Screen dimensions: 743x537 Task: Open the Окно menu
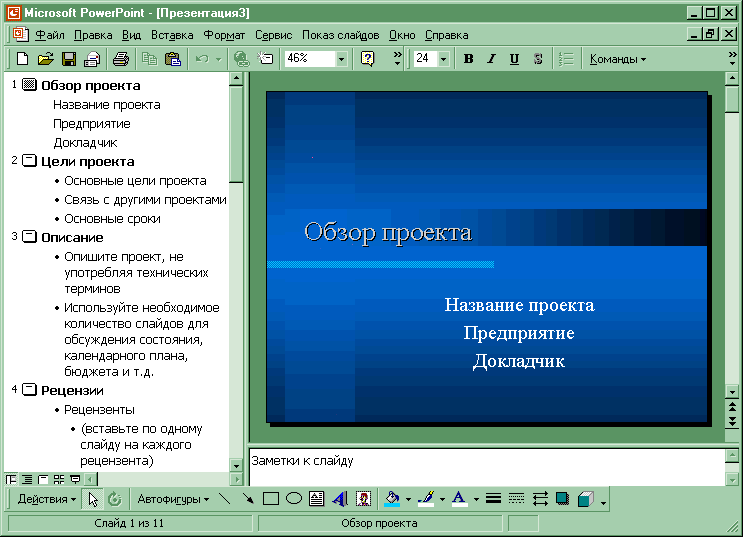tap(402, 35)
